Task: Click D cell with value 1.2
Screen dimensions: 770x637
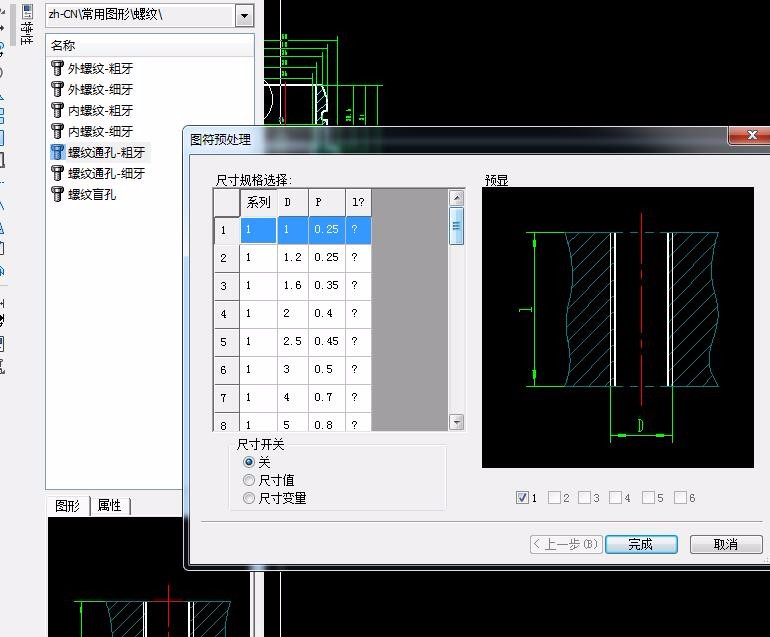Action: click(293, 258)
